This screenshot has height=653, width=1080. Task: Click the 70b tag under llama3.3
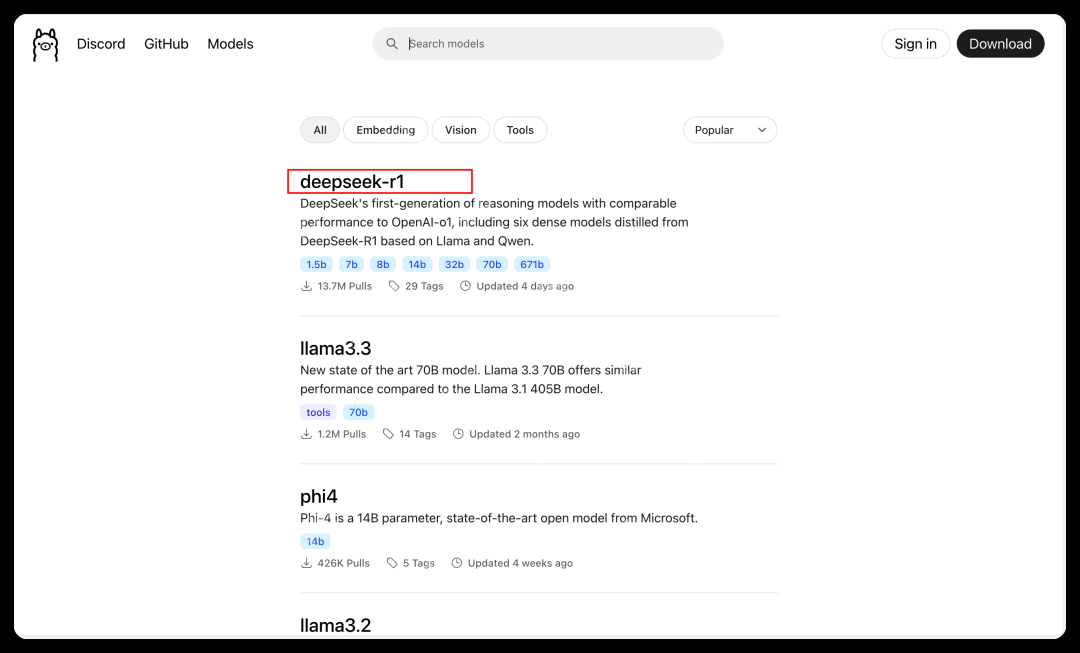click(x=358, y=413)
